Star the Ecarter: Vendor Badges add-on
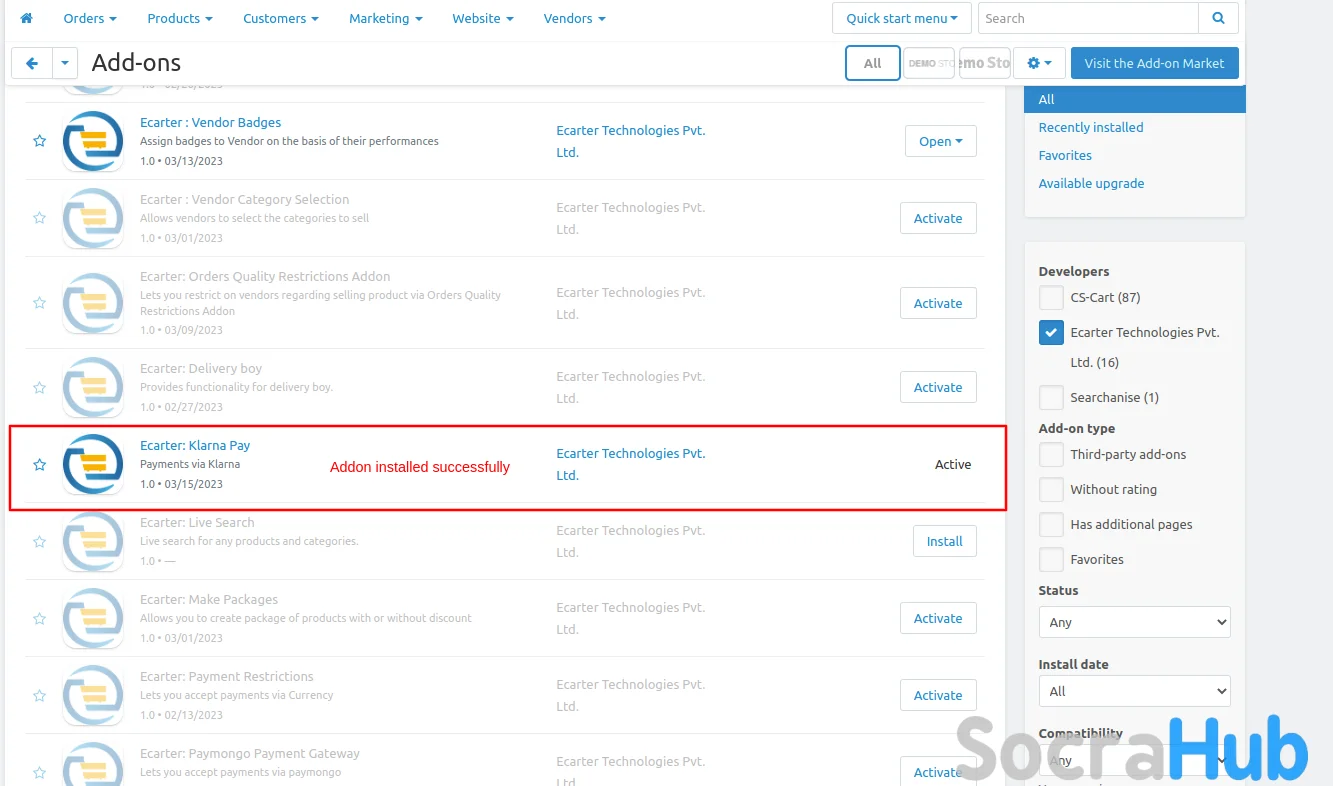The width and height of the screenshot is (1333, 786). (x=40, y=141)
